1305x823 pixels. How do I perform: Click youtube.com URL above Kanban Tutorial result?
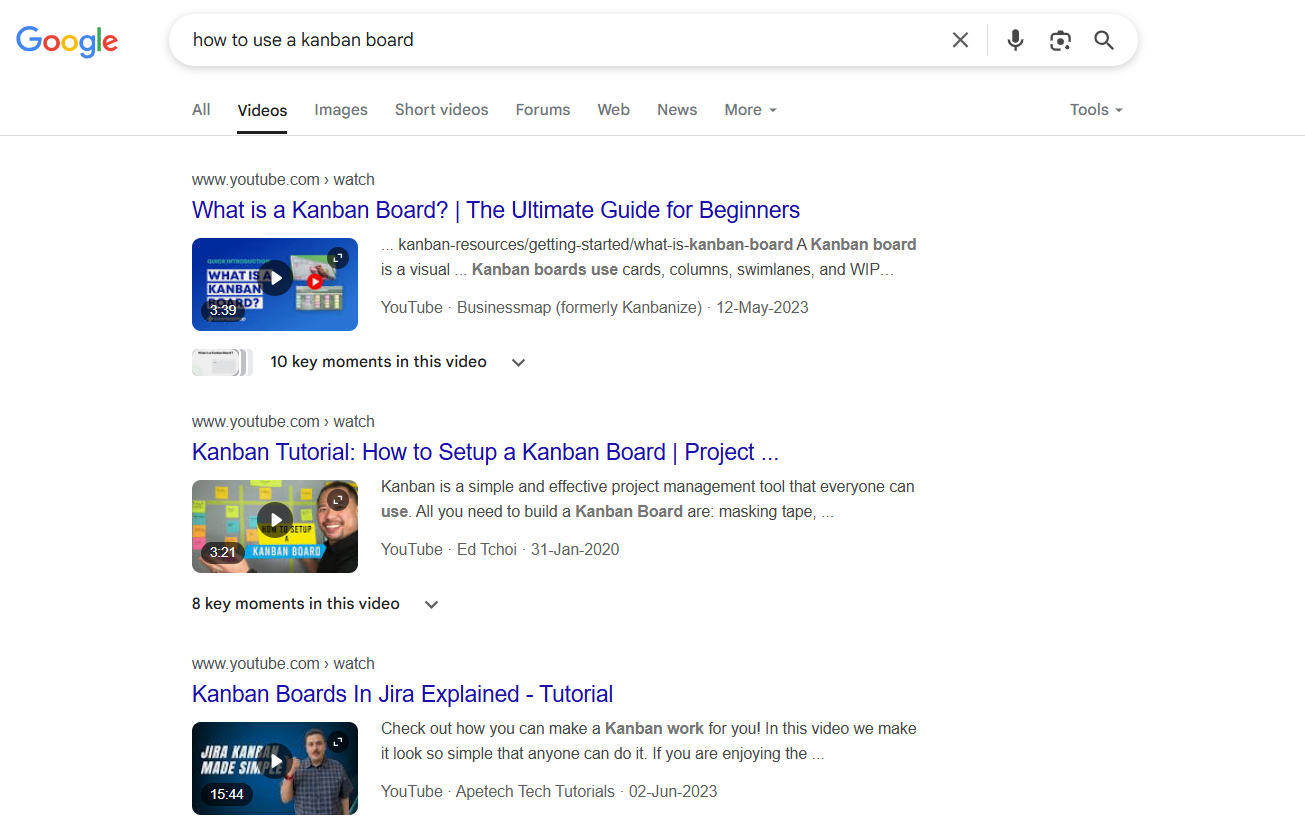tap(283, 422)
